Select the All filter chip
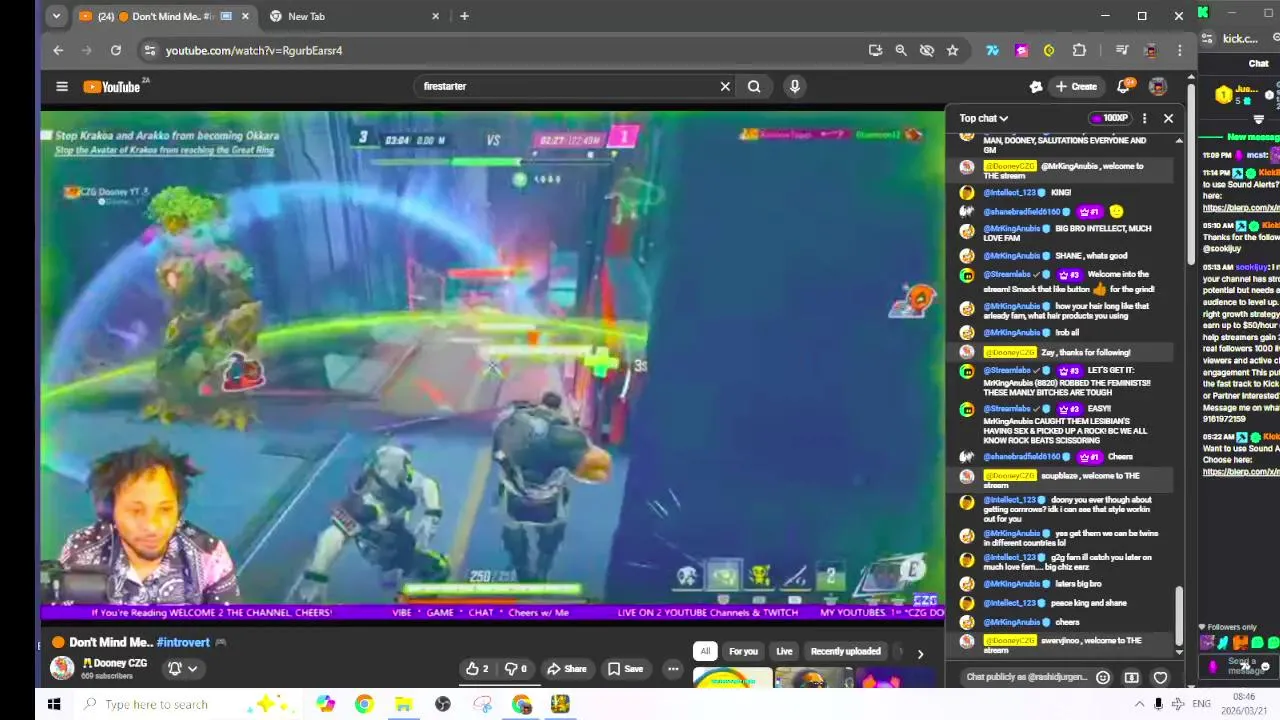Screen dimensions: 1280x720 (x=705, y=651)
